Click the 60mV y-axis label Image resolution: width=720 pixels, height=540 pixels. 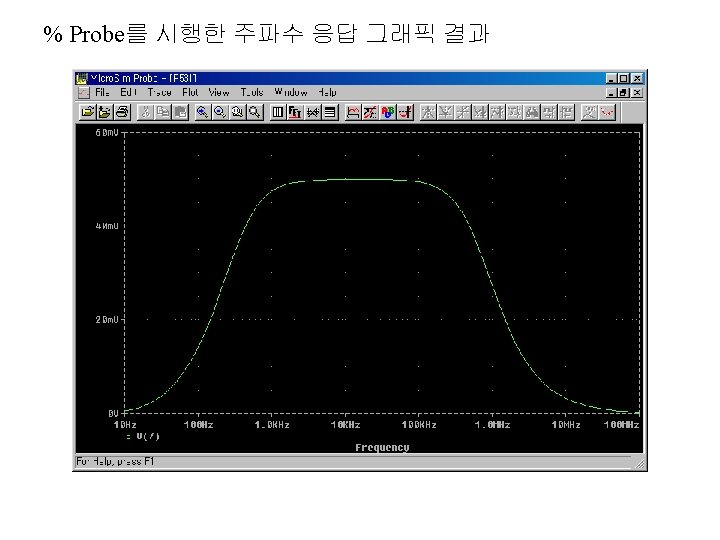107,133
